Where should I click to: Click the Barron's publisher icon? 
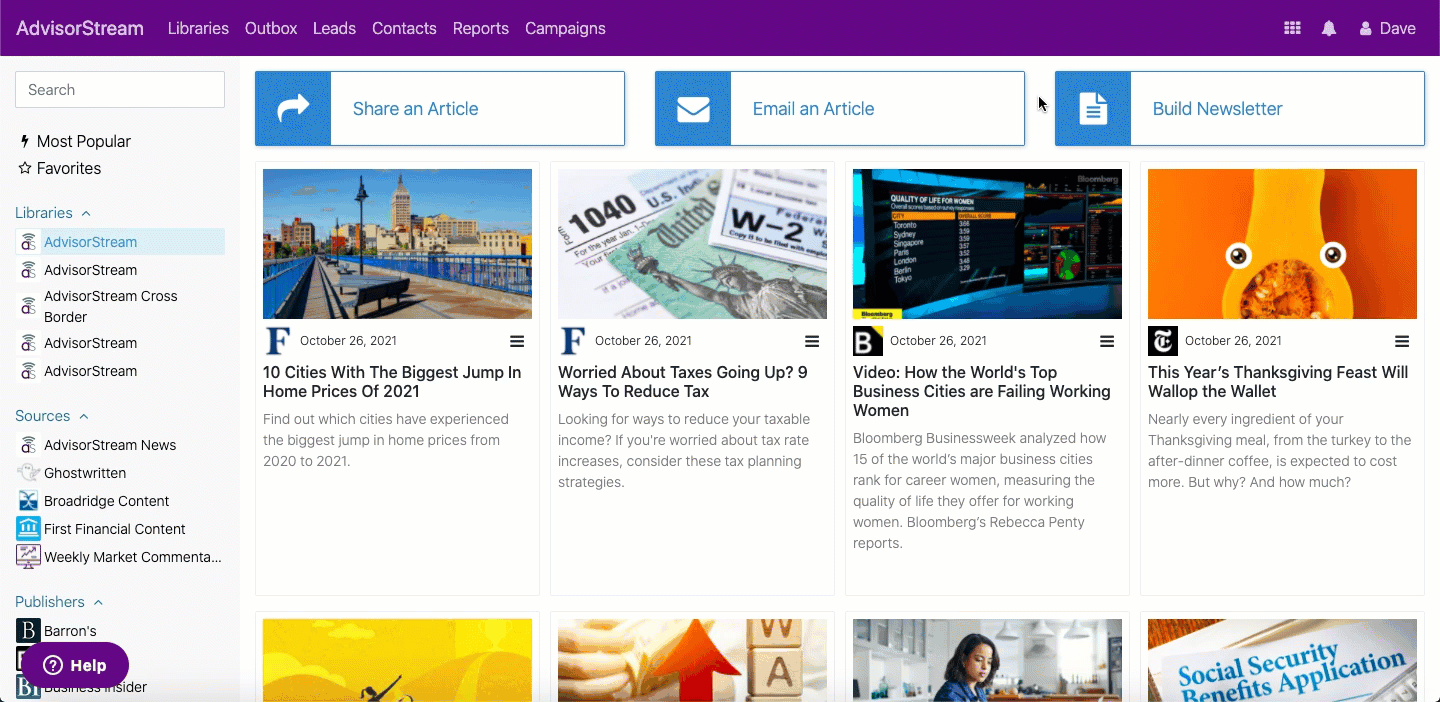point(28,631)
